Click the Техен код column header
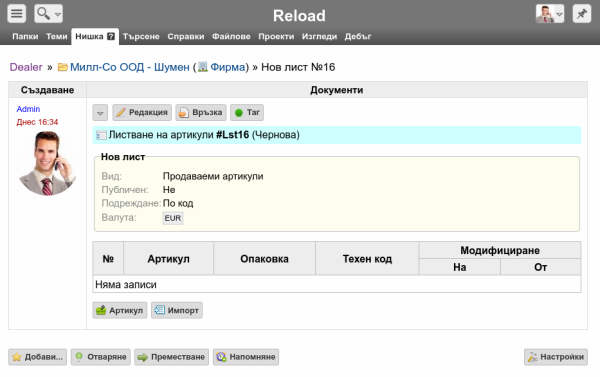Image resolution: width=600 pixels, height=377 pixels. [x=367, y=259]
